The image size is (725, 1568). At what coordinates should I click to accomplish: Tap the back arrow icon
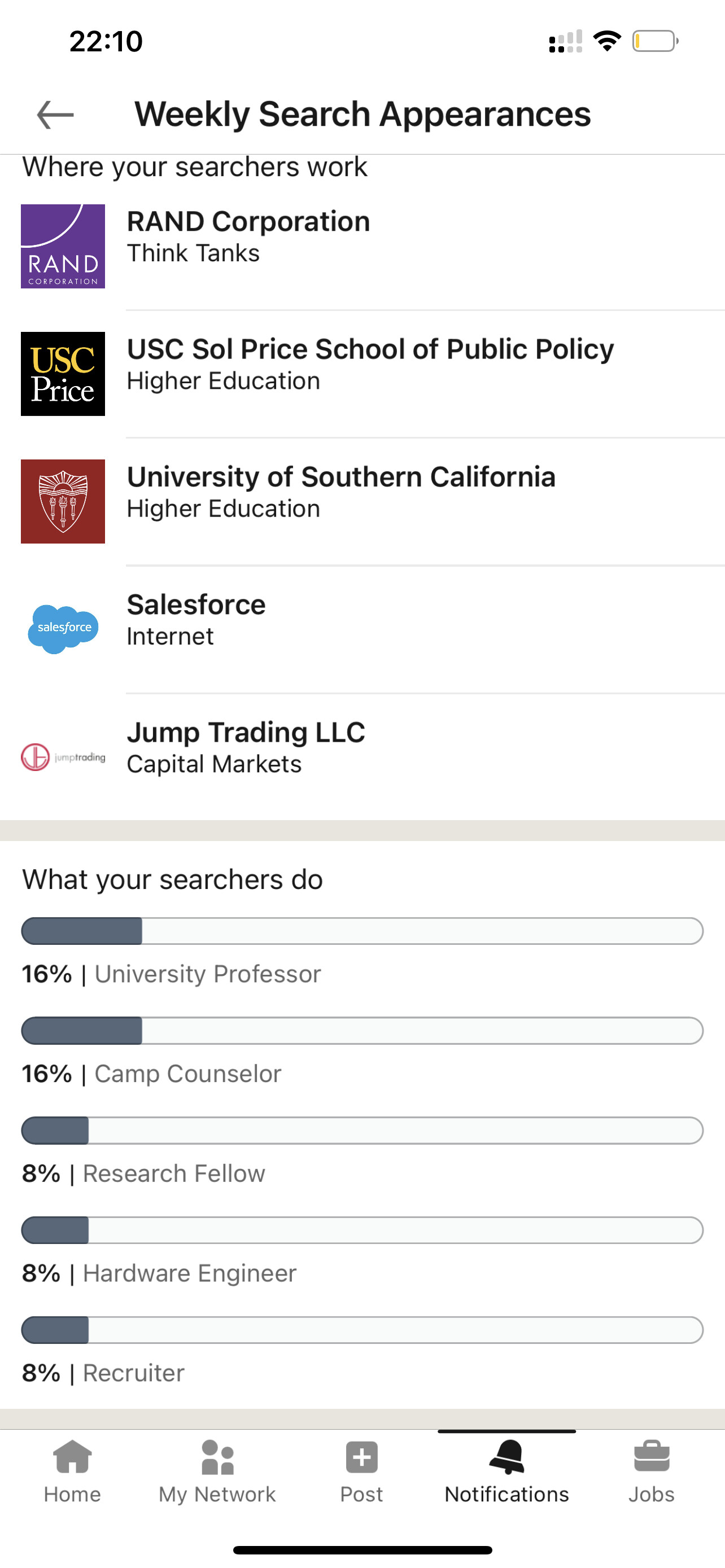tap(55, 115)
